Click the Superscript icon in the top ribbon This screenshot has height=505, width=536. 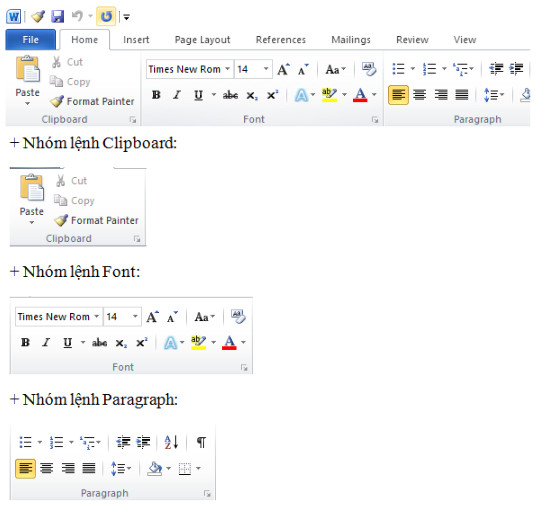[x=272, y=95]
